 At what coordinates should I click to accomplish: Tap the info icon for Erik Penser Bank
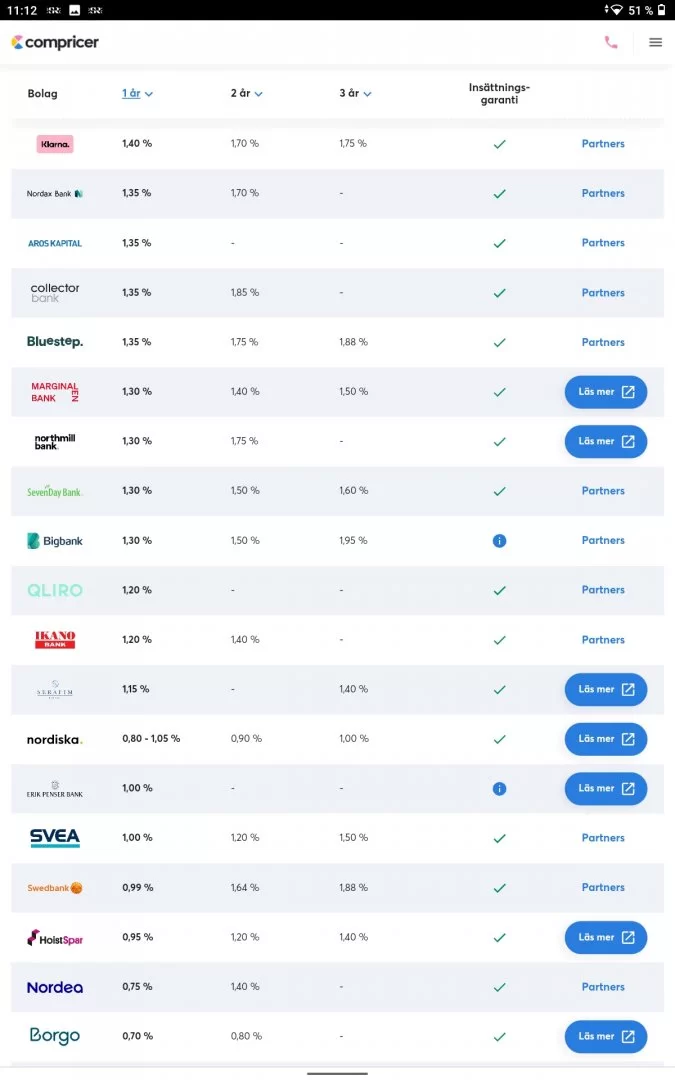click(499, 789)
